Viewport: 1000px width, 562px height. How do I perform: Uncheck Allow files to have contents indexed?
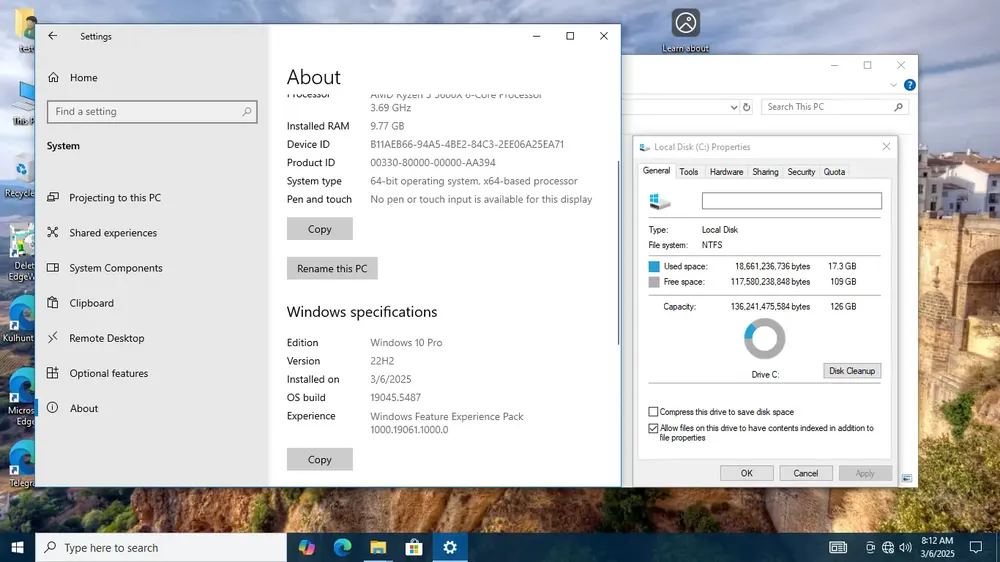(x=653, y=429)
